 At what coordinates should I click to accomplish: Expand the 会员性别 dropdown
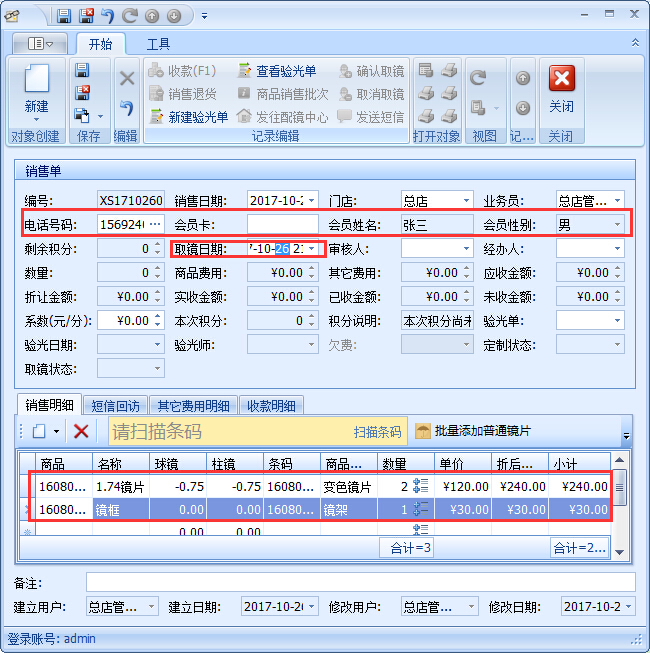(x=616, y=225)
